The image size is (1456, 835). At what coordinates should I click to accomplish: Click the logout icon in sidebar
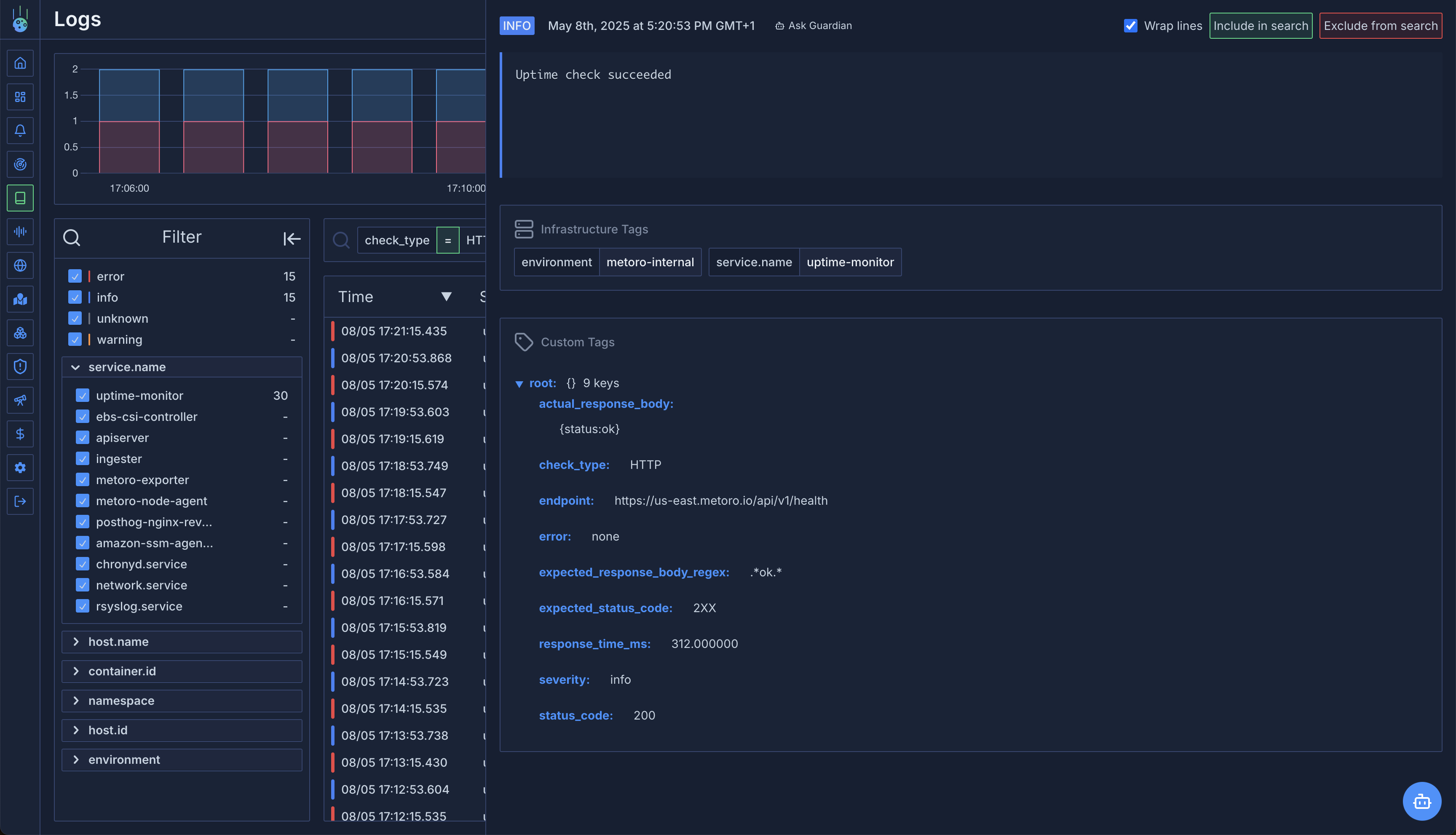(20, 502)
